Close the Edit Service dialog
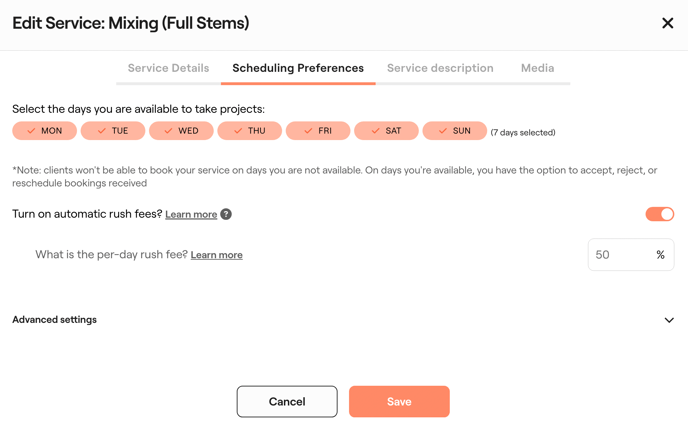 tap(668, 23)
